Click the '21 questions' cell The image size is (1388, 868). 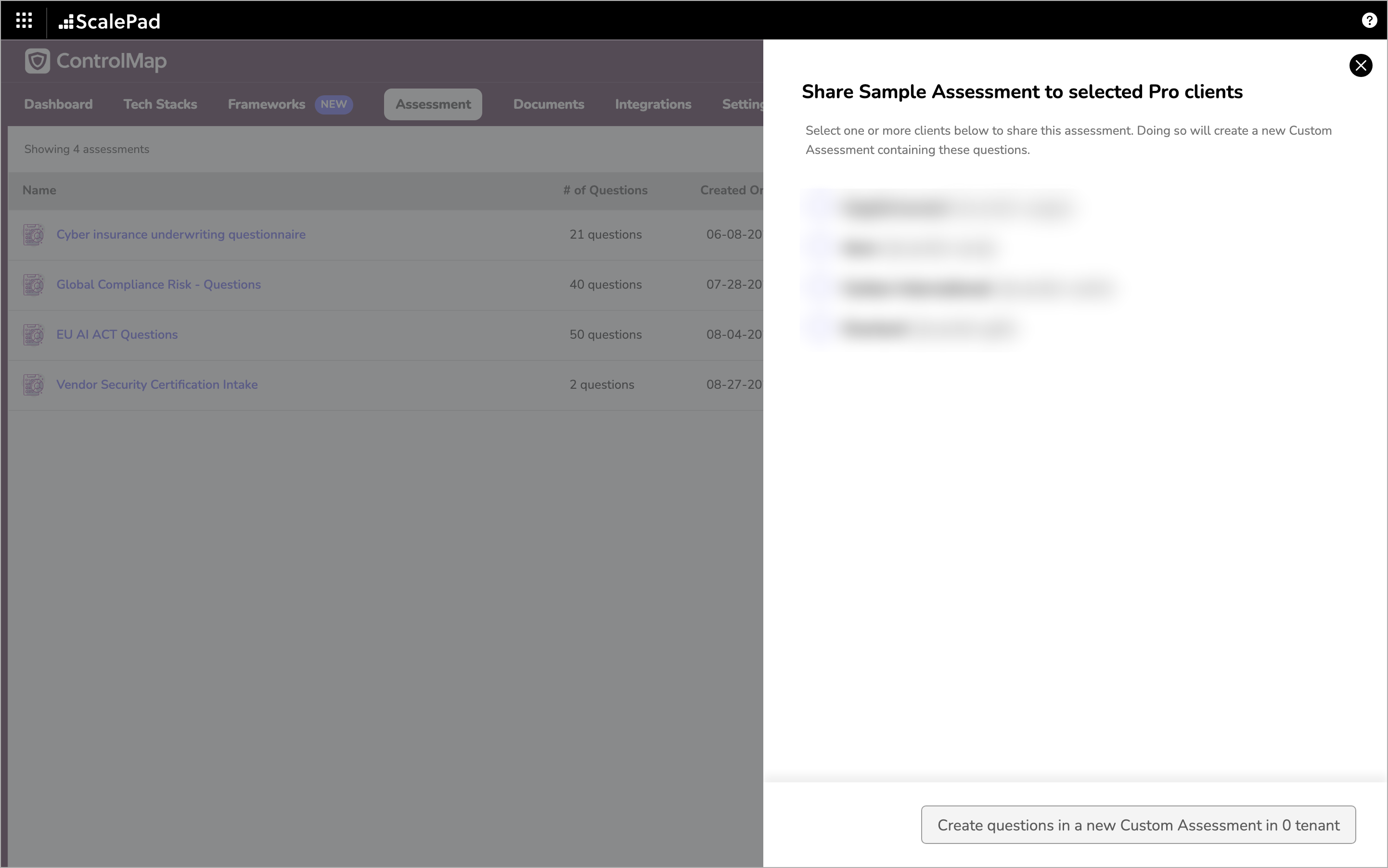tap(605, 235)
